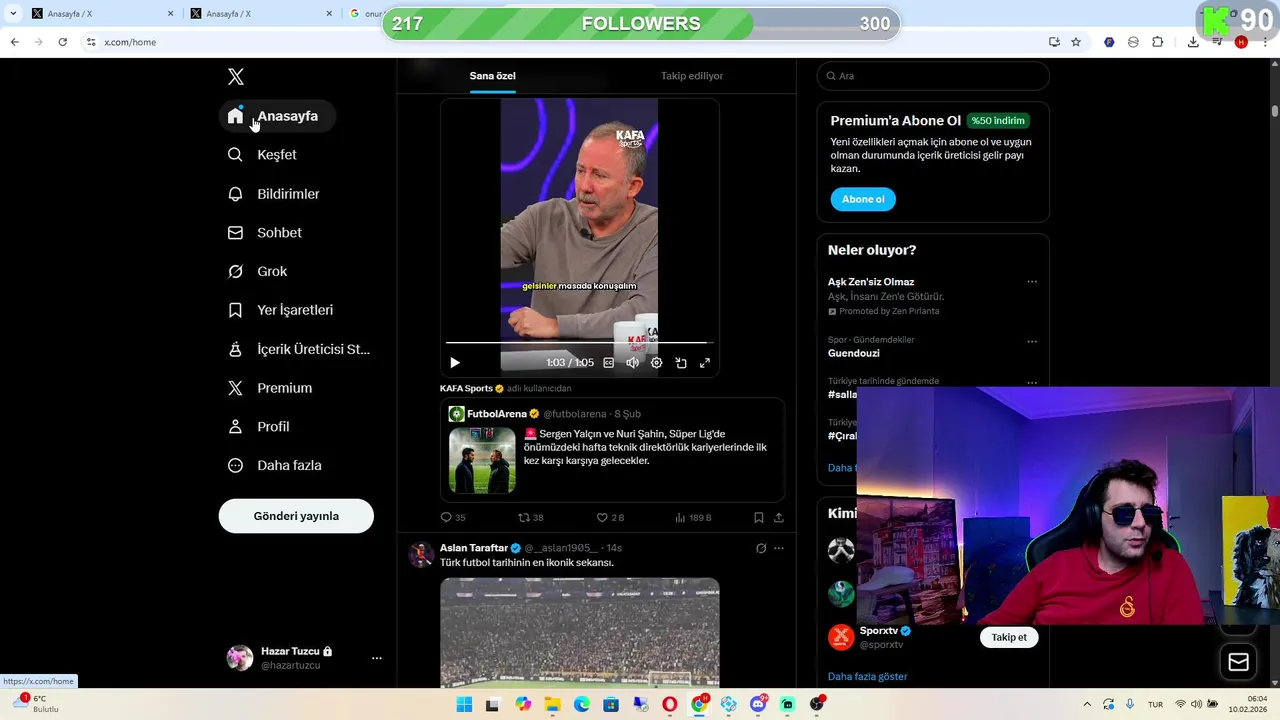Viewport: 1280px width, 720px height.
Task: Click Daha fazla göster link
Action: (867, 677)
